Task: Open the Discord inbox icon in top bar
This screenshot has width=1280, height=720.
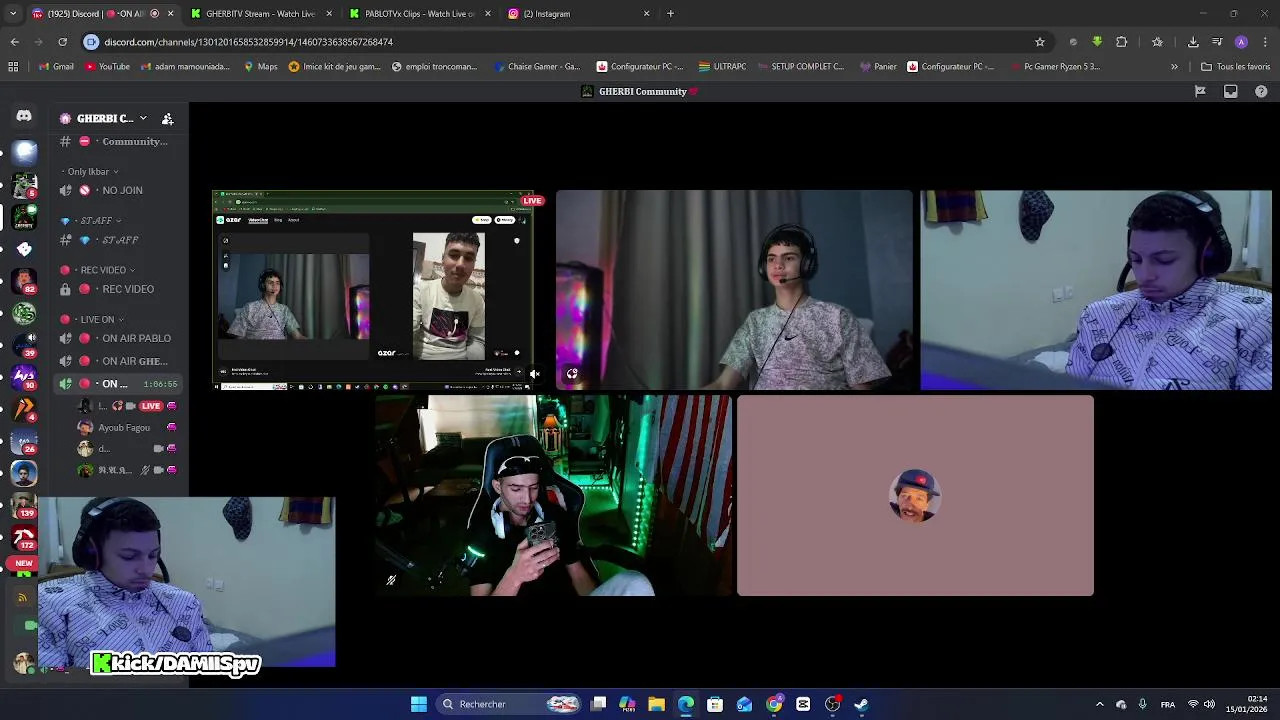Action: pyautogui.click(x=1231, y=91)
